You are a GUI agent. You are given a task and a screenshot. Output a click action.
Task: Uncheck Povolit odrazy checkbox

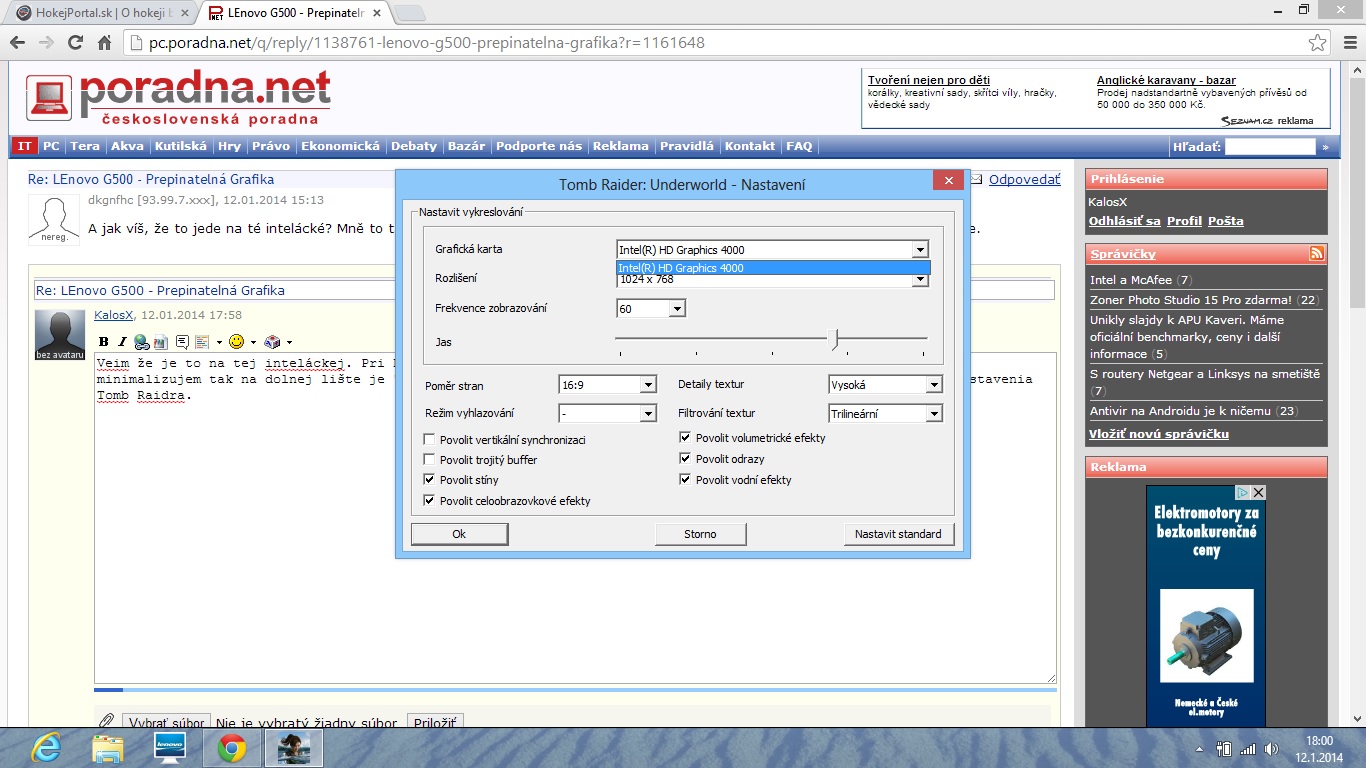[686, 459]
